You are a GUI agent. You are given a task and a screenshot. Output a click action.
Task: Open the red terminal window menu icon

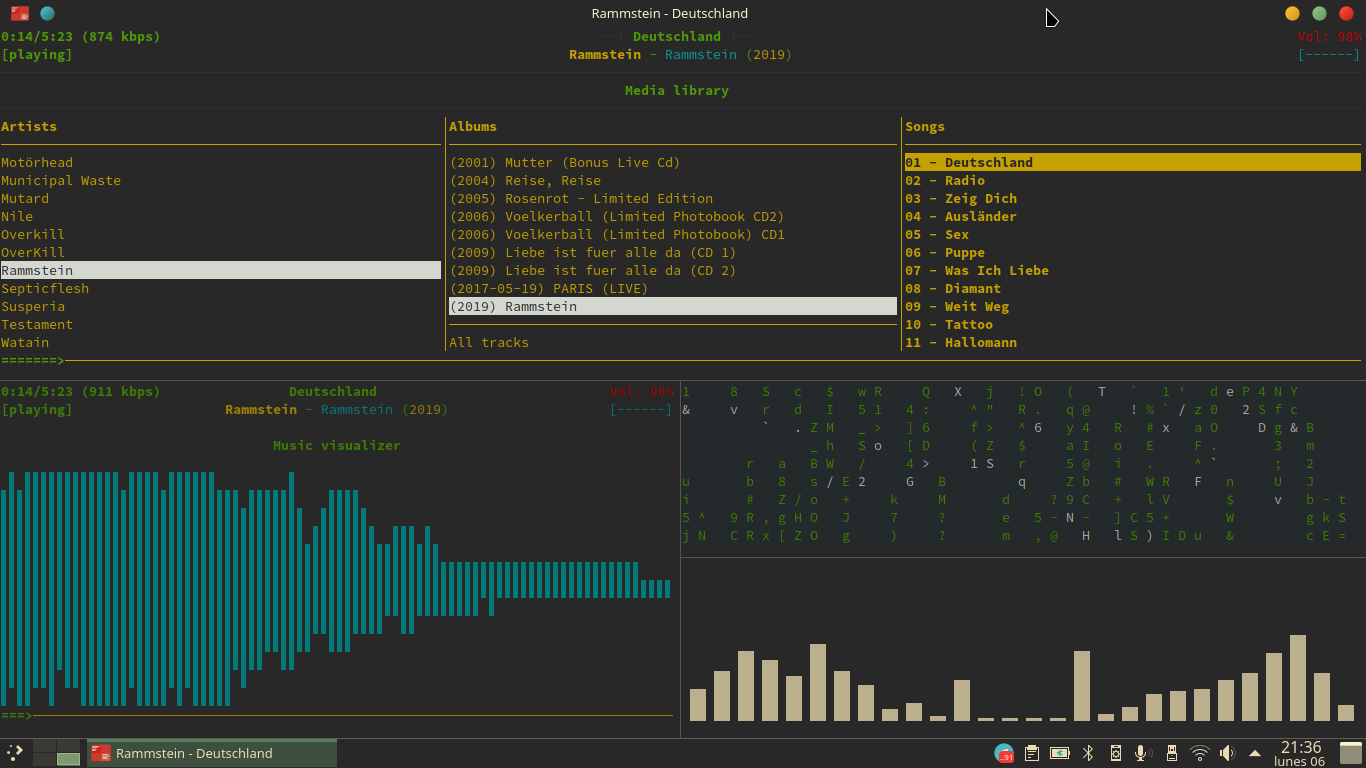coord(20,14)
